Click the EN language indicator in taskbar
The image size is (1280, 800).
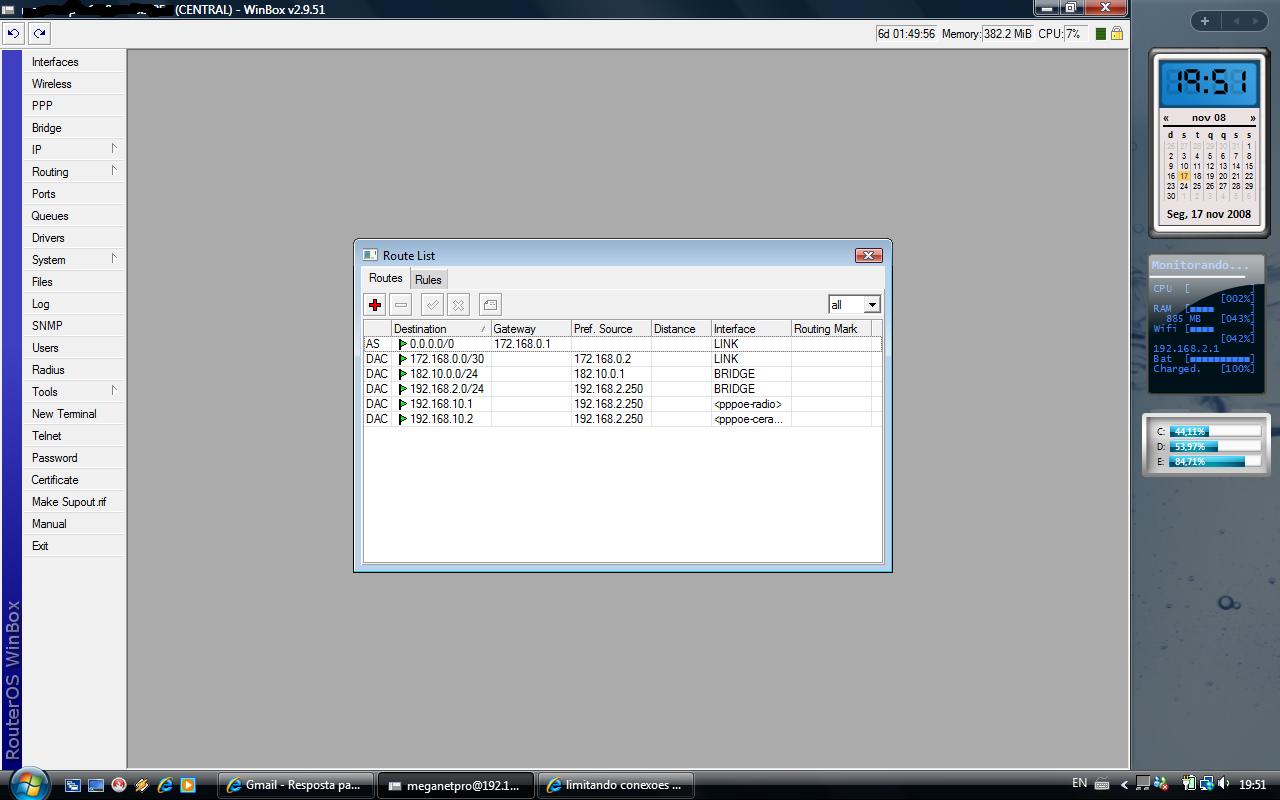(1079, 783)
